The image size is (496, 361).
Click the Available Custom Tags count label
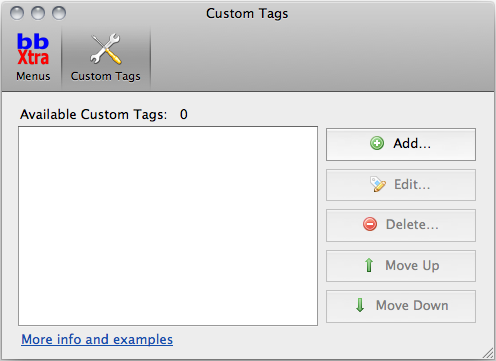point(104,114)
